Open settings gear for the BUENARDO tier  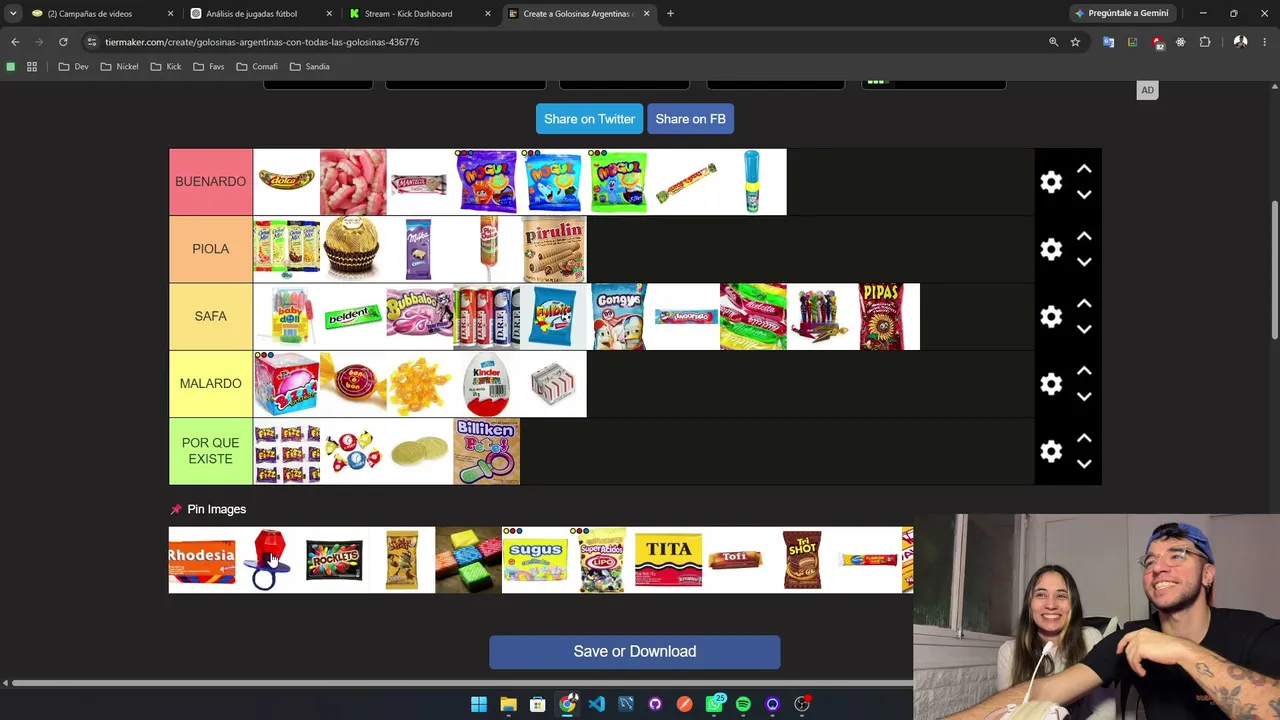coord(1051,182)
